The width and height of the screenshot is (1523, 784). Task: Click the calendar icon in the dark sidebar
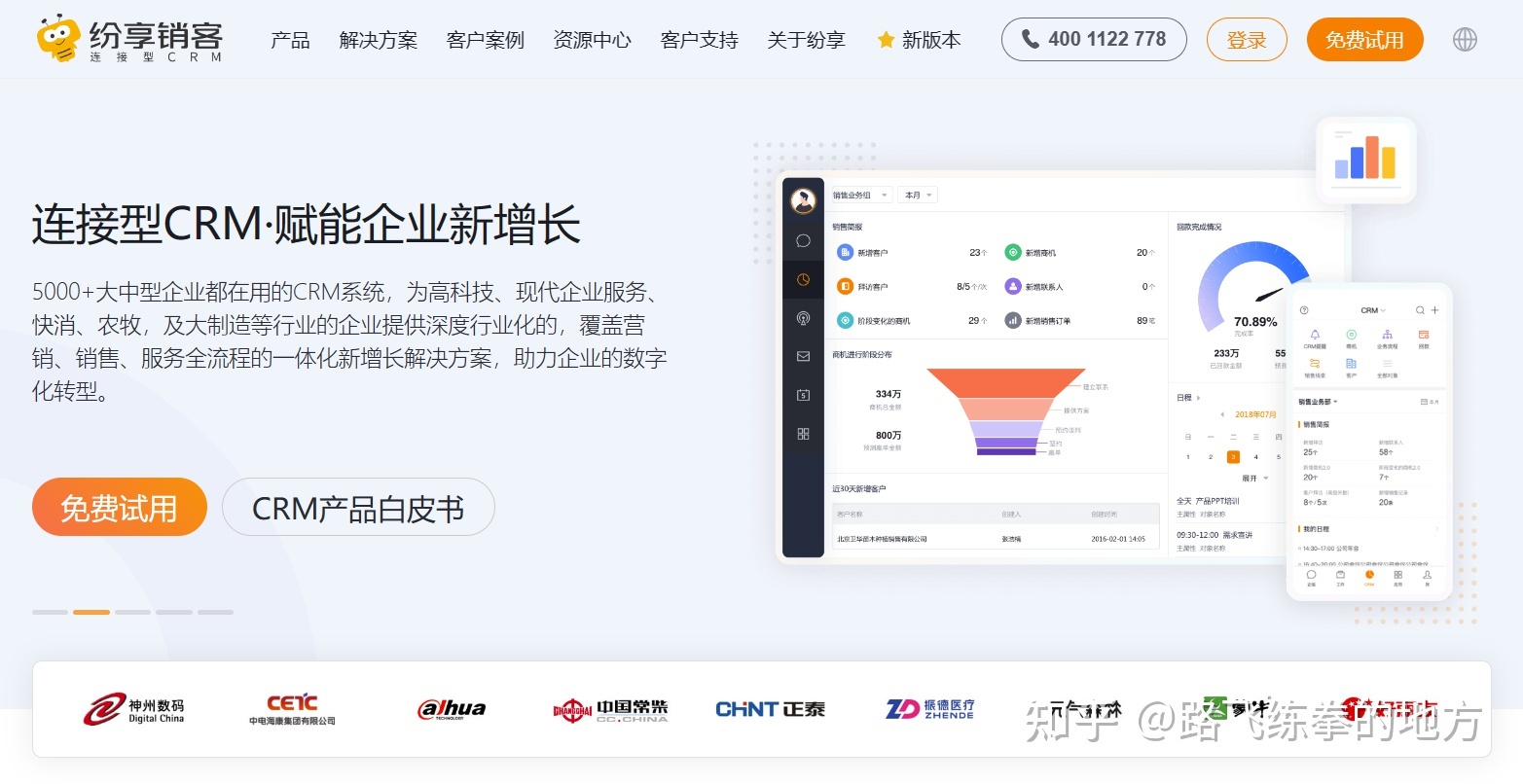[803, 395]
